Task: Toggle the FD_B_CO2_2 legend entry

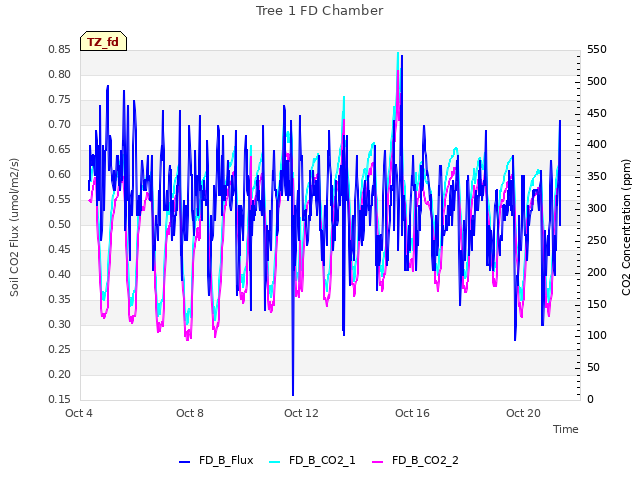Action: 416,460
